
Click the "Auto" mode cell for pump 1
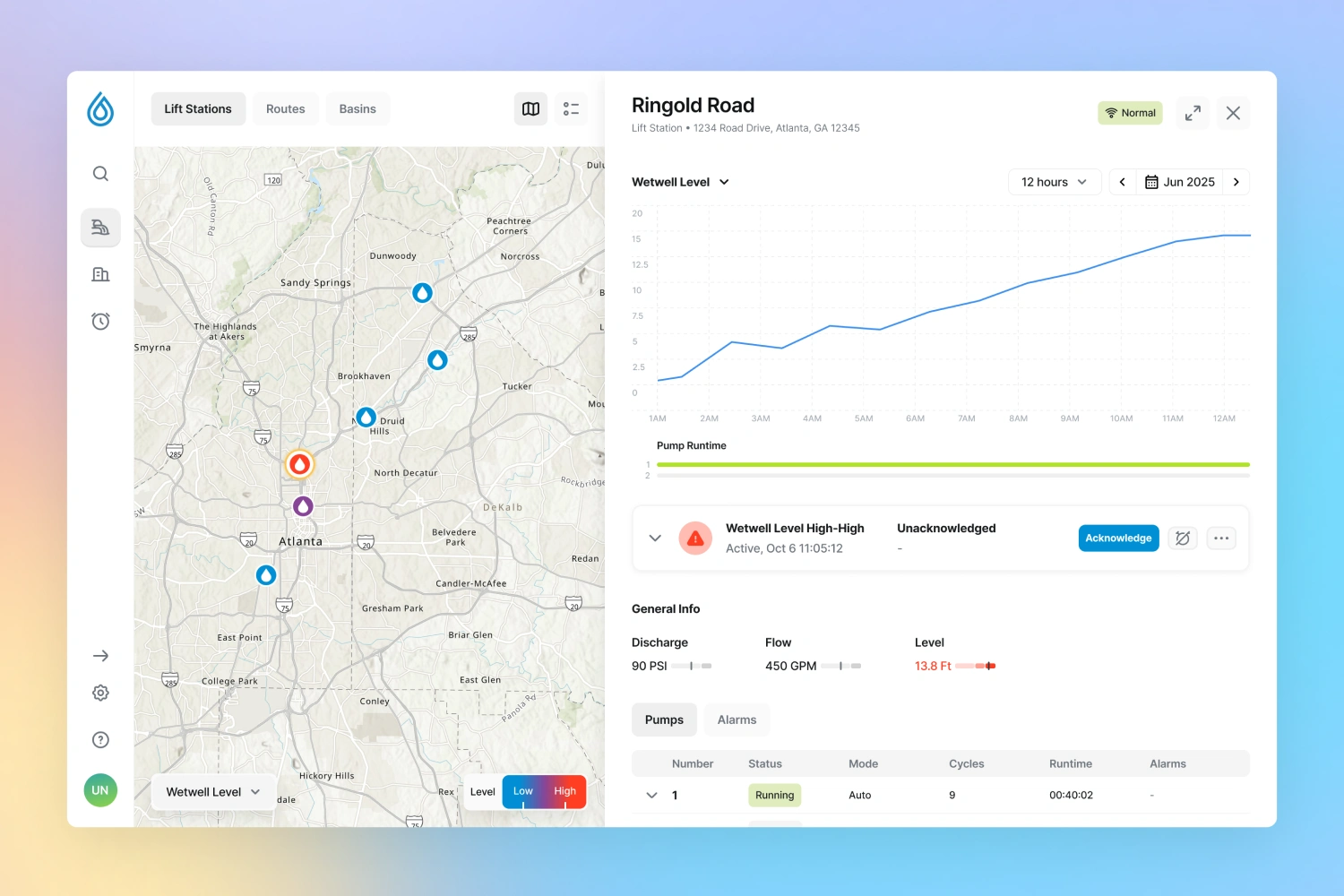(860, 796)
